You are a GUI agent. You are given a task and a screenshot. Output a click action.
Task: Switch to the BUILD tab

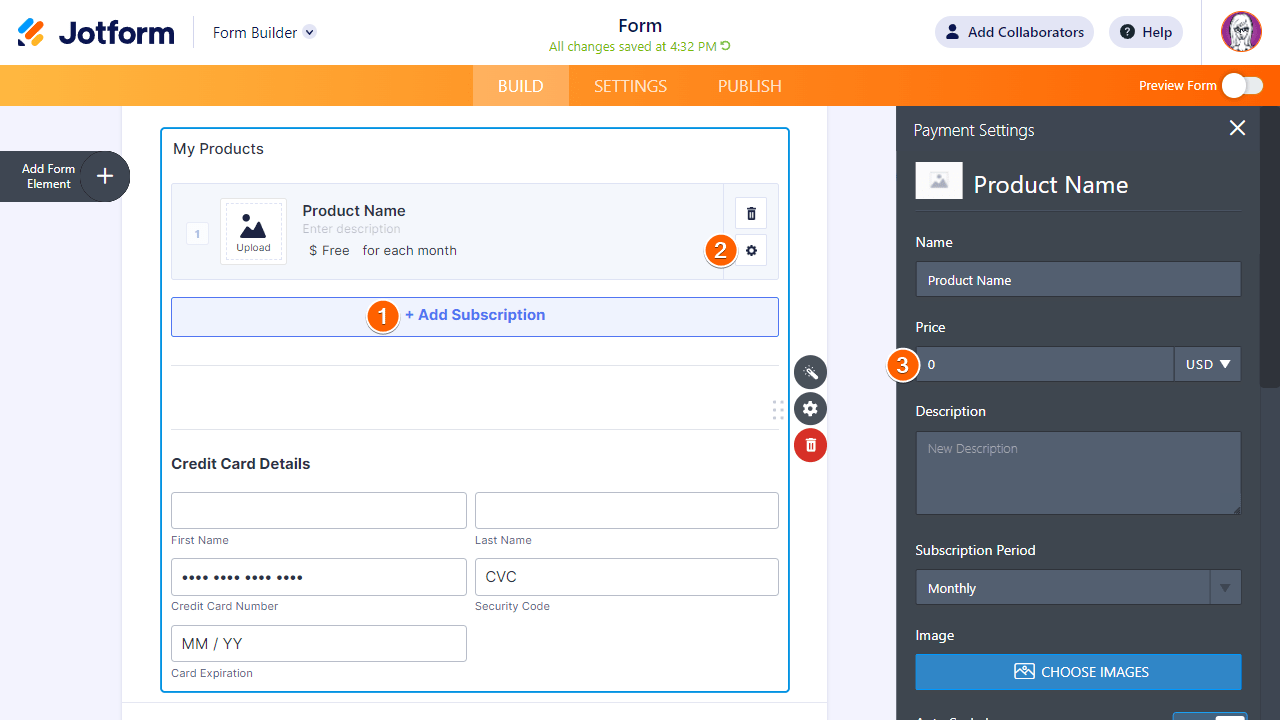click(x=521, y=86)
